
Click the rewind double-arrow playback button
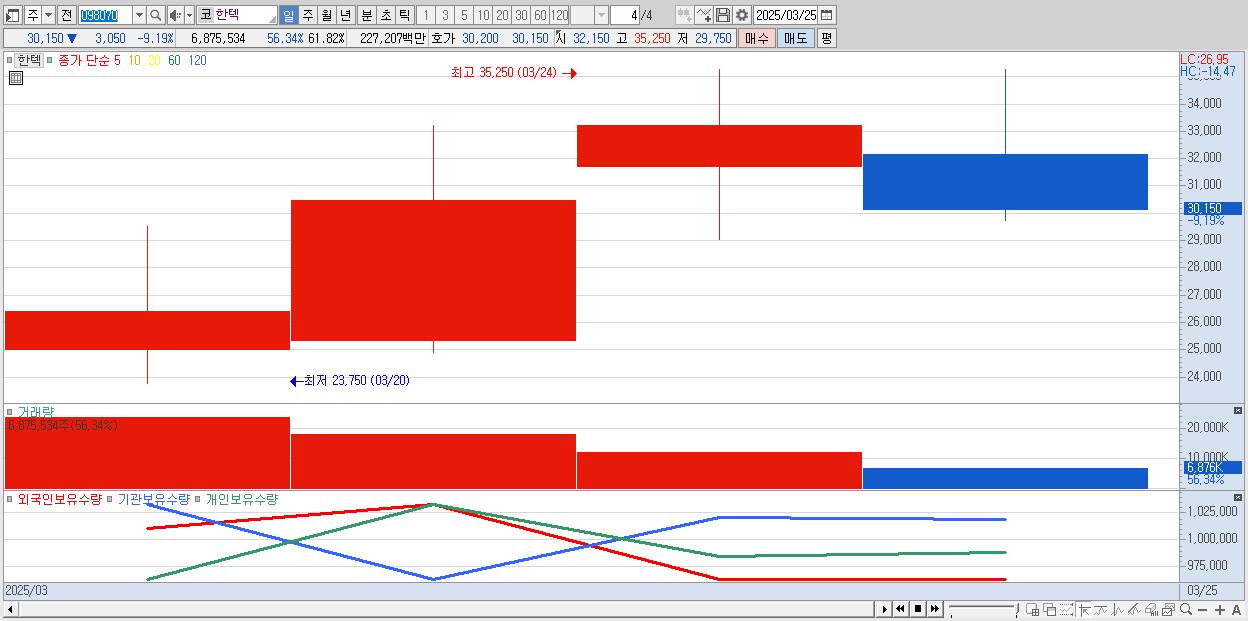click(901, 609)
